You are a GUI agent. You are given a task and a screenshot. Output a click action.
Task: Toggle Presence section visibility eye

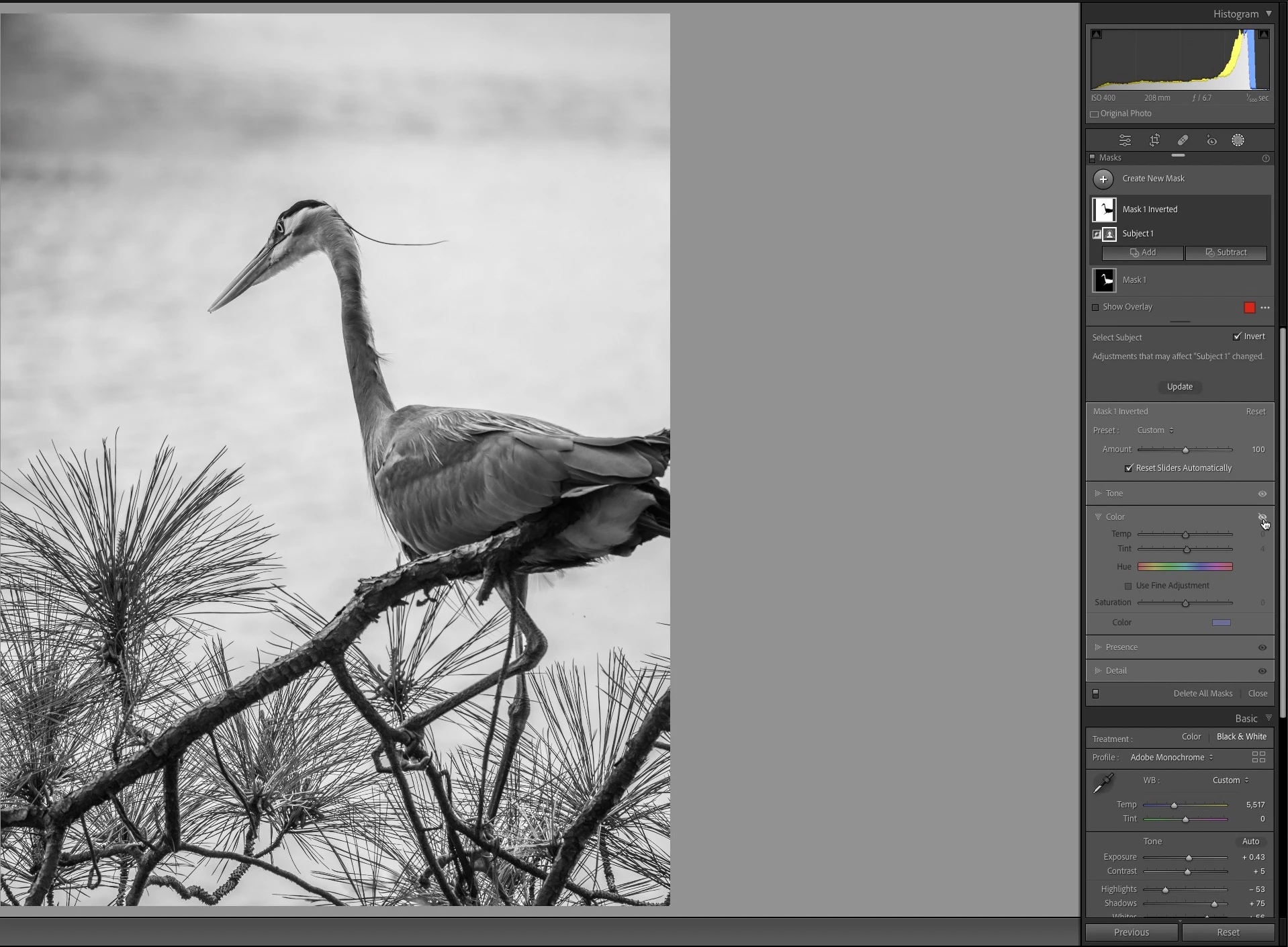1262,647
